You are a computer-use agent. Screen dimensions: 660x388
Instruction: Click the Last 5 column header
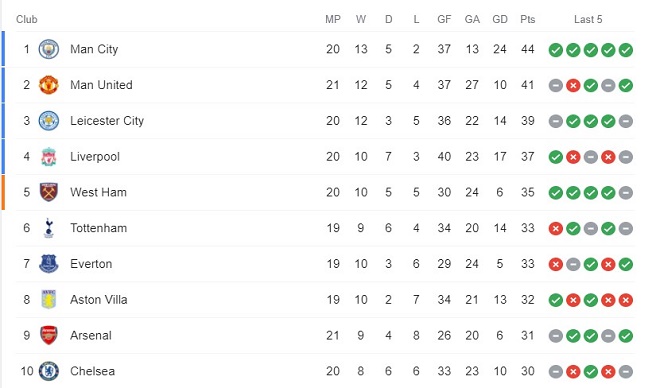(x=588, y=19)
